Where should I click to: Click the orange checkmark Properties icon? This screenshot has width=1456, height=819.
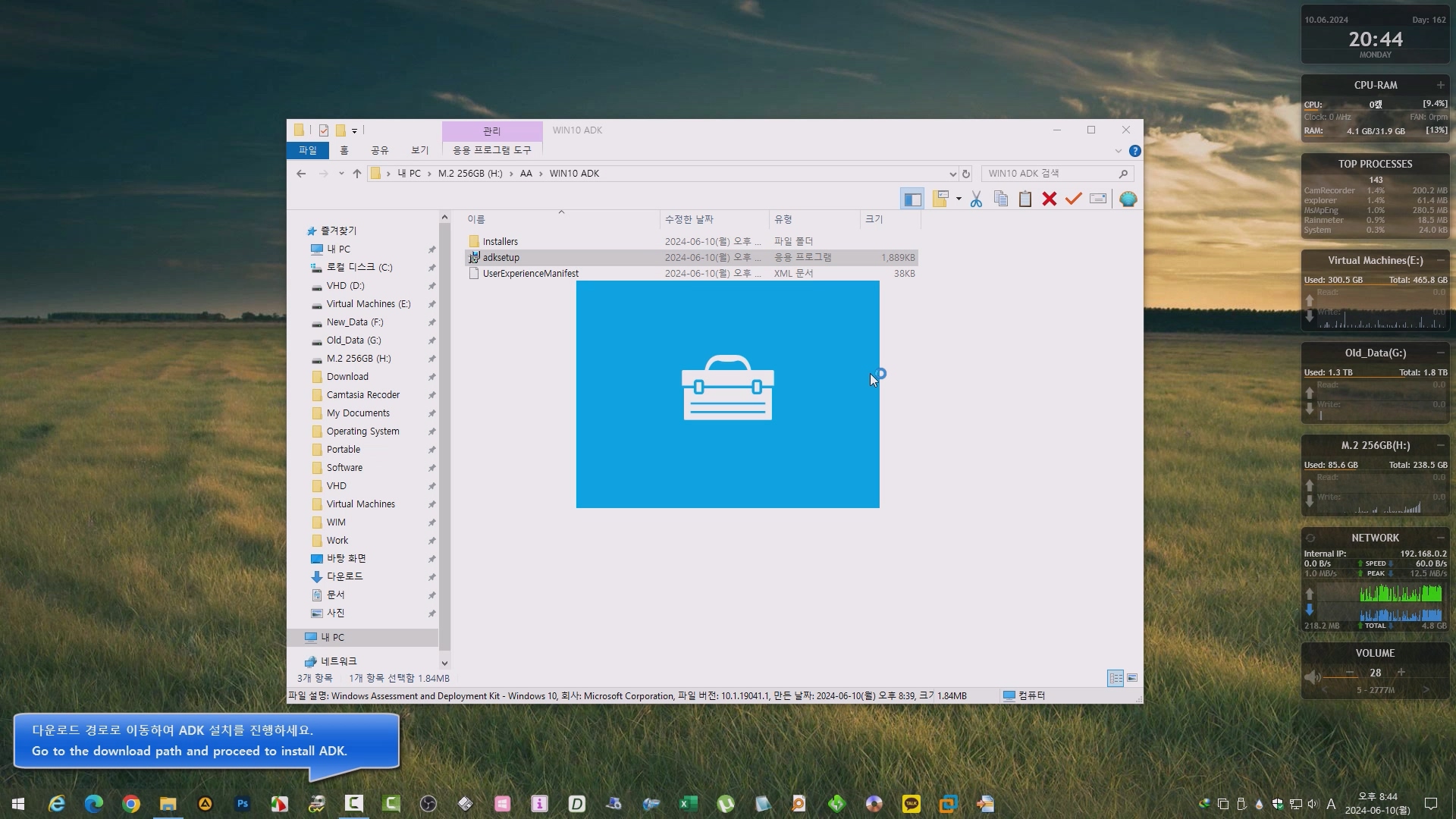click(1074, 199)
